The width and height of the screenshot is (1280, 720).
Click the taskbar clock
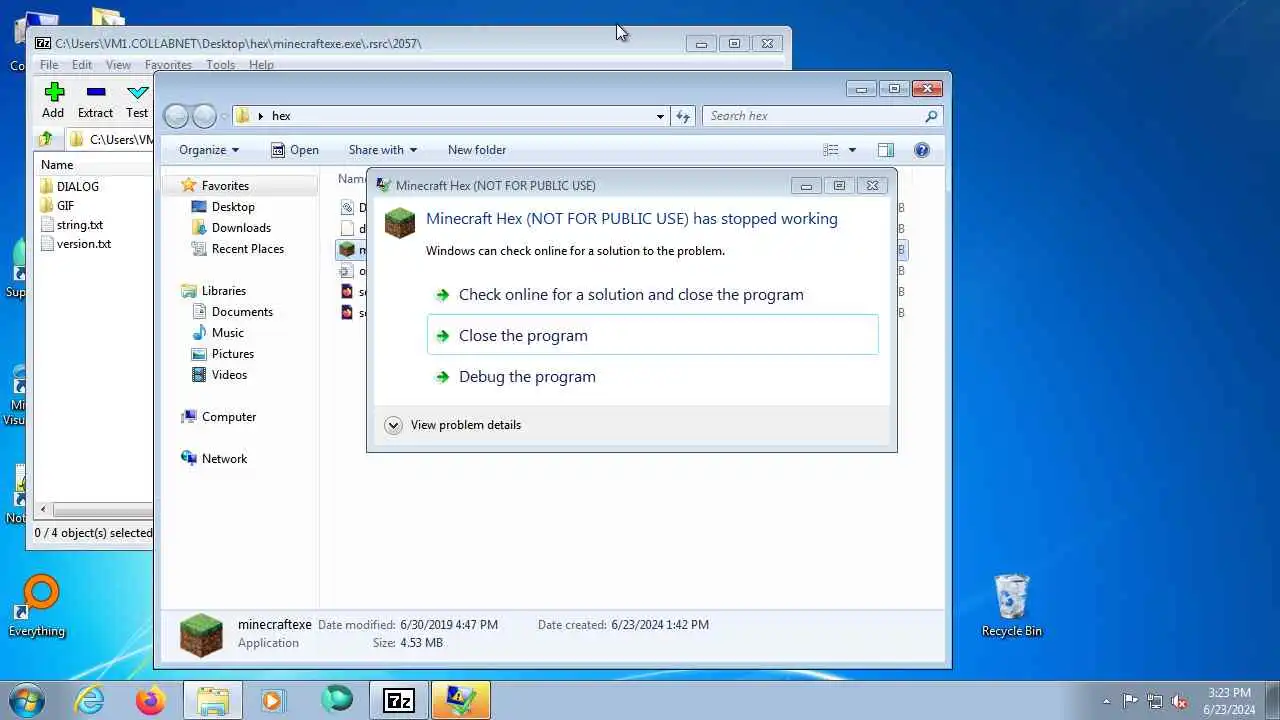coord(1229,701)
